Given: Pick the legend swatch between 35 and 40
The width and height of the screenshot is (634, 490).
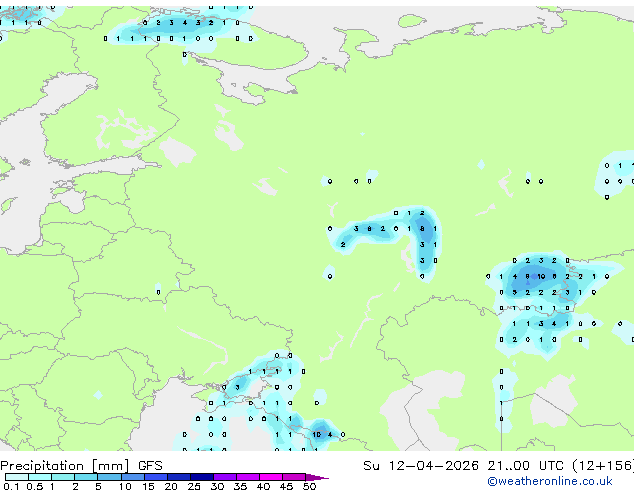Looking at the screenshot, I should [248, 477].
